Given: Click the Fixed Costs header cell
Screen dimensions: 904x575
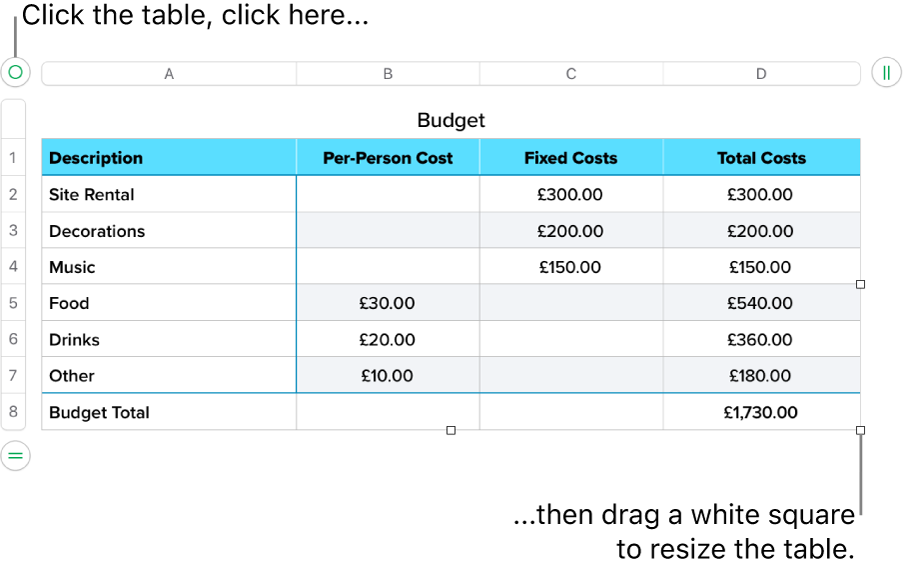Looking at the screenshot, I should point(571,158).
